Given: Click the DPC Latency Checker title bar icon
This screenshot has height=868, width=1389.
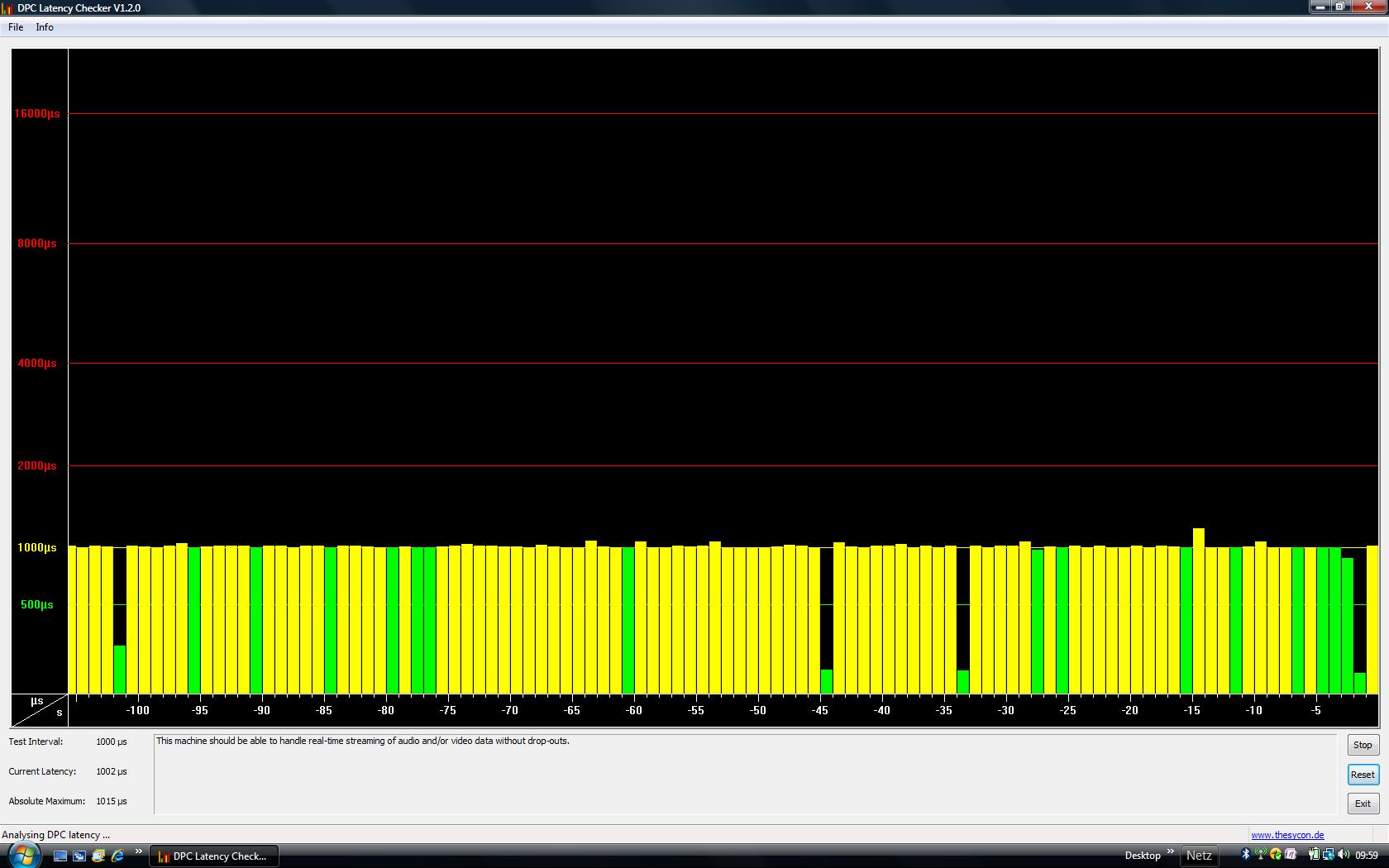Looking at the screenshot, I should pos(7,8).
